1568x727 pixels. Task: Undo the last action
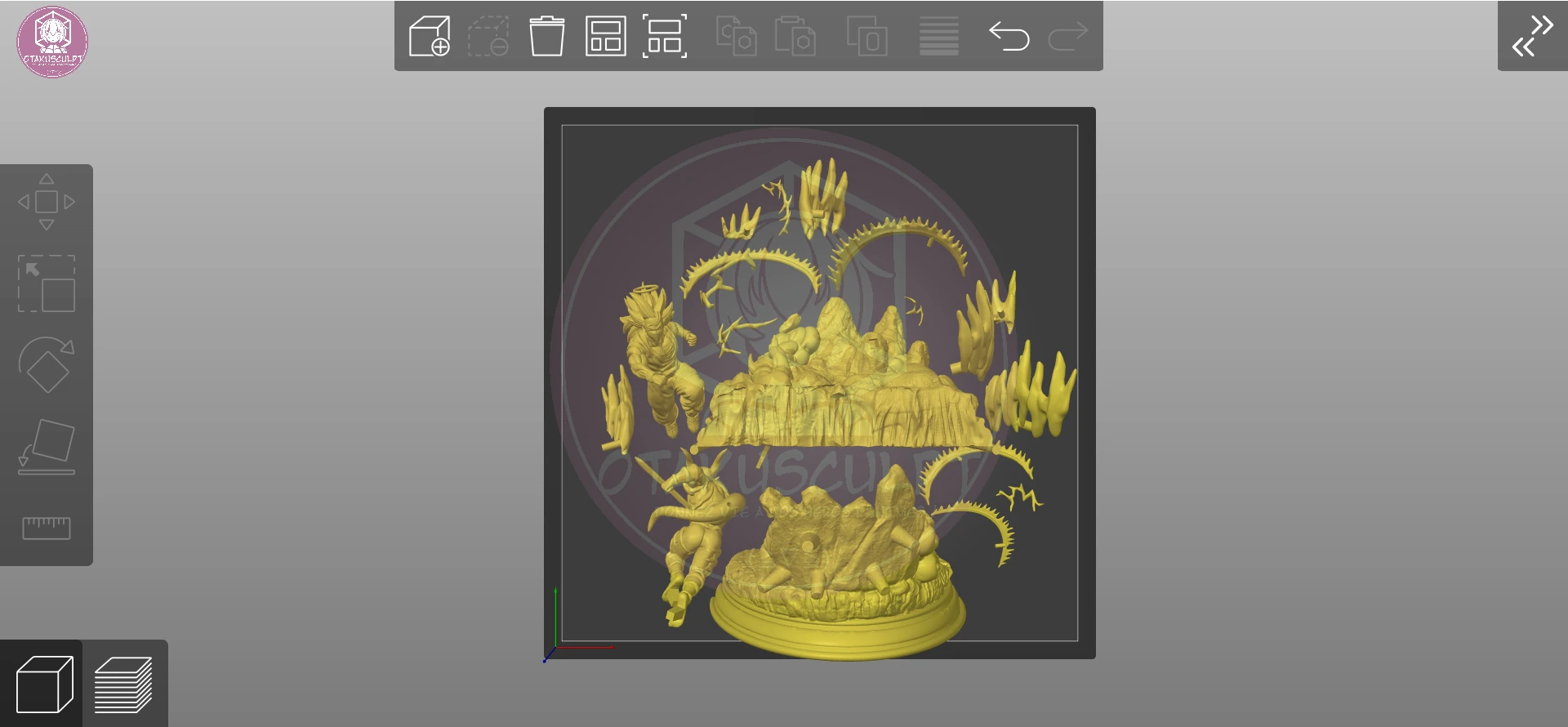(x=1009, y=37)
